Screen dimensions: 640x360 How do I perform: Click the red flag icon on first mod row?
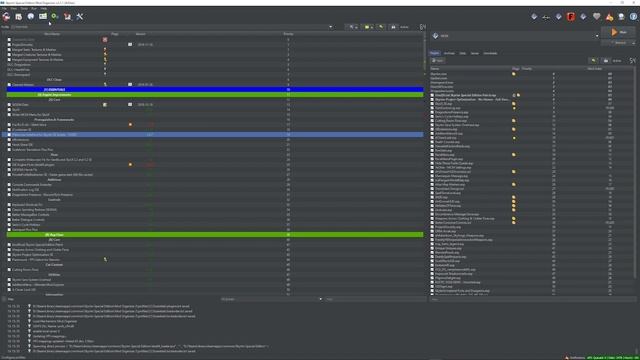coord(105,40)
